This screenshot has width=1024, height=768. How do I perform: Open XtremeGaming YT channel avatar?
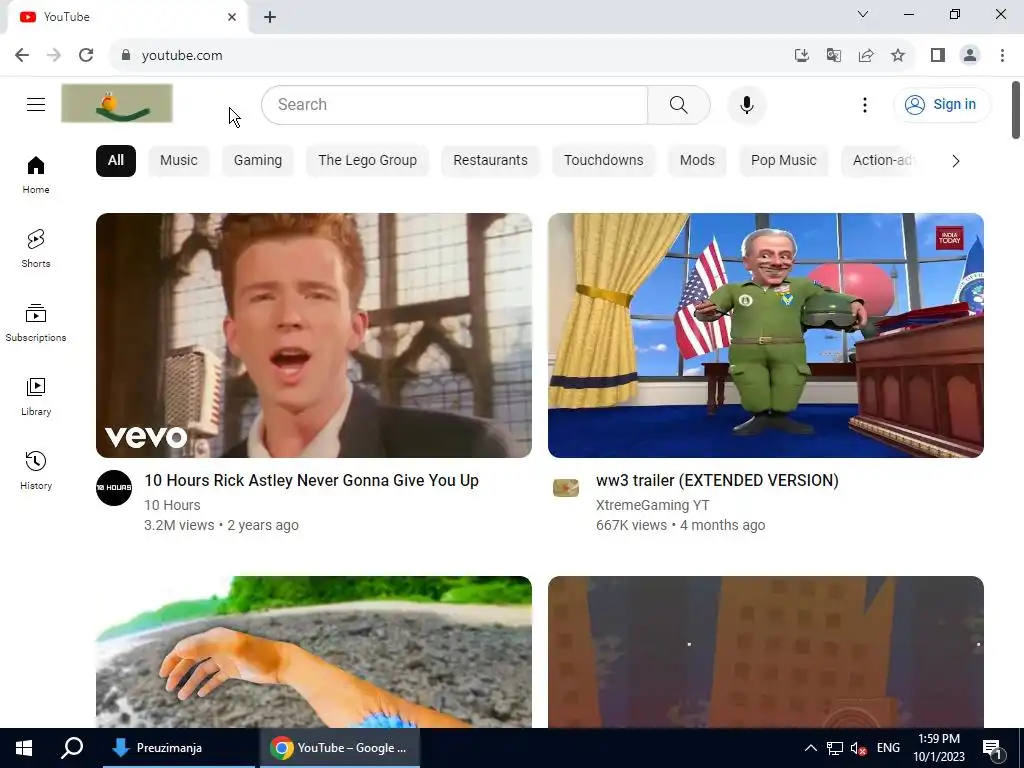point(566,488)
